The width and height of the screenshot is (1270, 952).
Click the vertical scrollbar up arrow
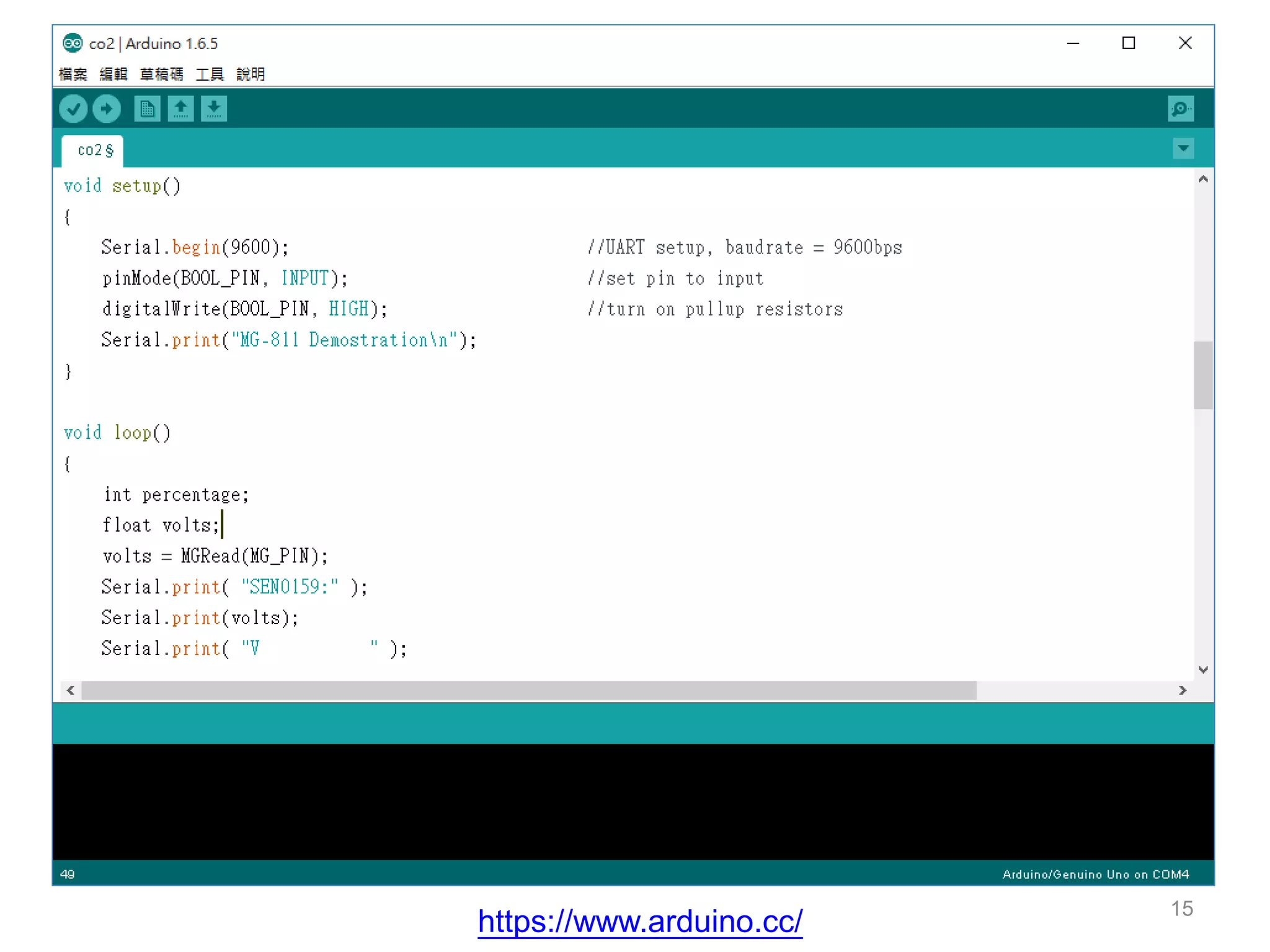(x=1203, y=179)
